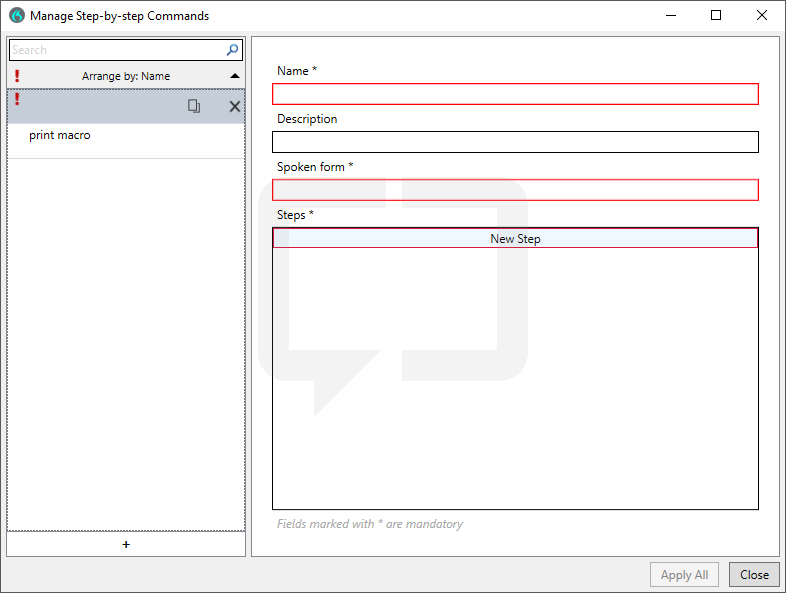Viewport: 786px width, 593px height.
Task: Click the Dragon app icon in title bar
Action: pyautogui.click(x=17, y=16)
